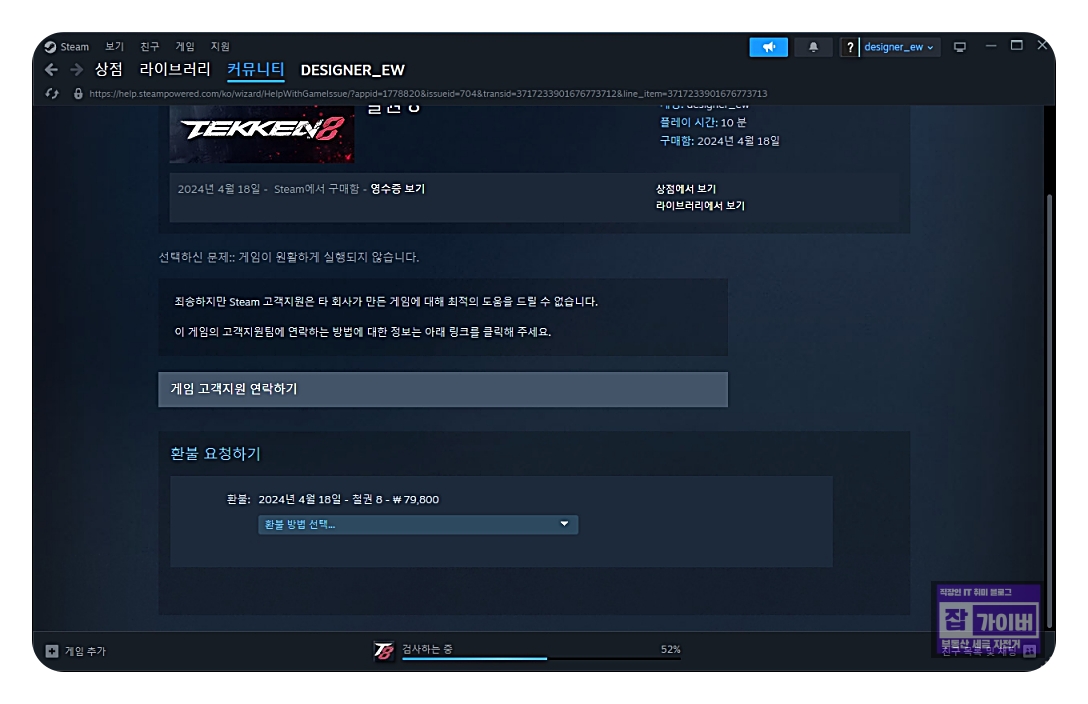Click Tekken 8 download icon in bottom bar
This screenshot has height=704, width=1088.
tap(384, 651)
